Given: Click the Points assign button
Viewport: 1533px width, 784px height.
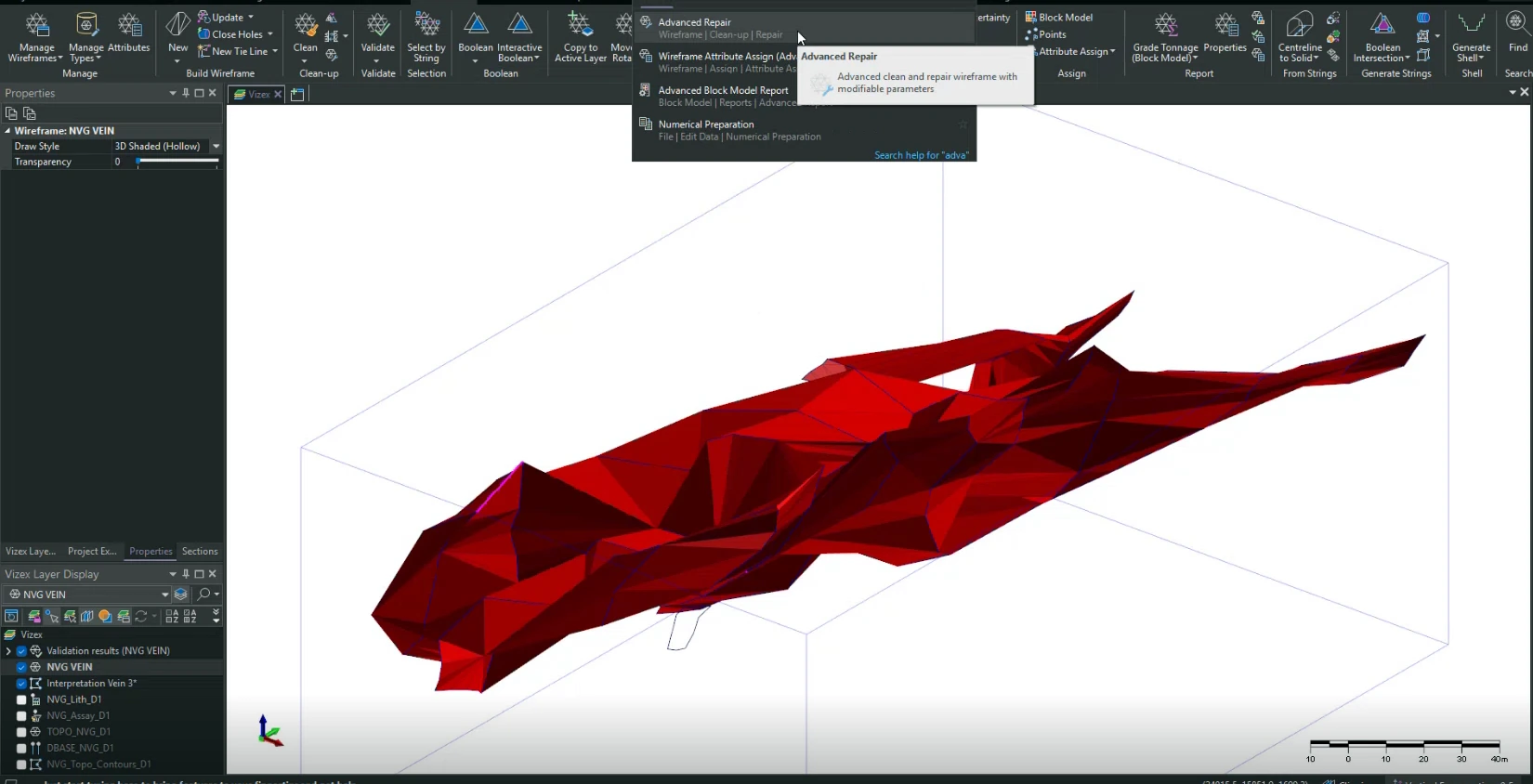Looking at the screenshot, I should [x=1046, y=34].
